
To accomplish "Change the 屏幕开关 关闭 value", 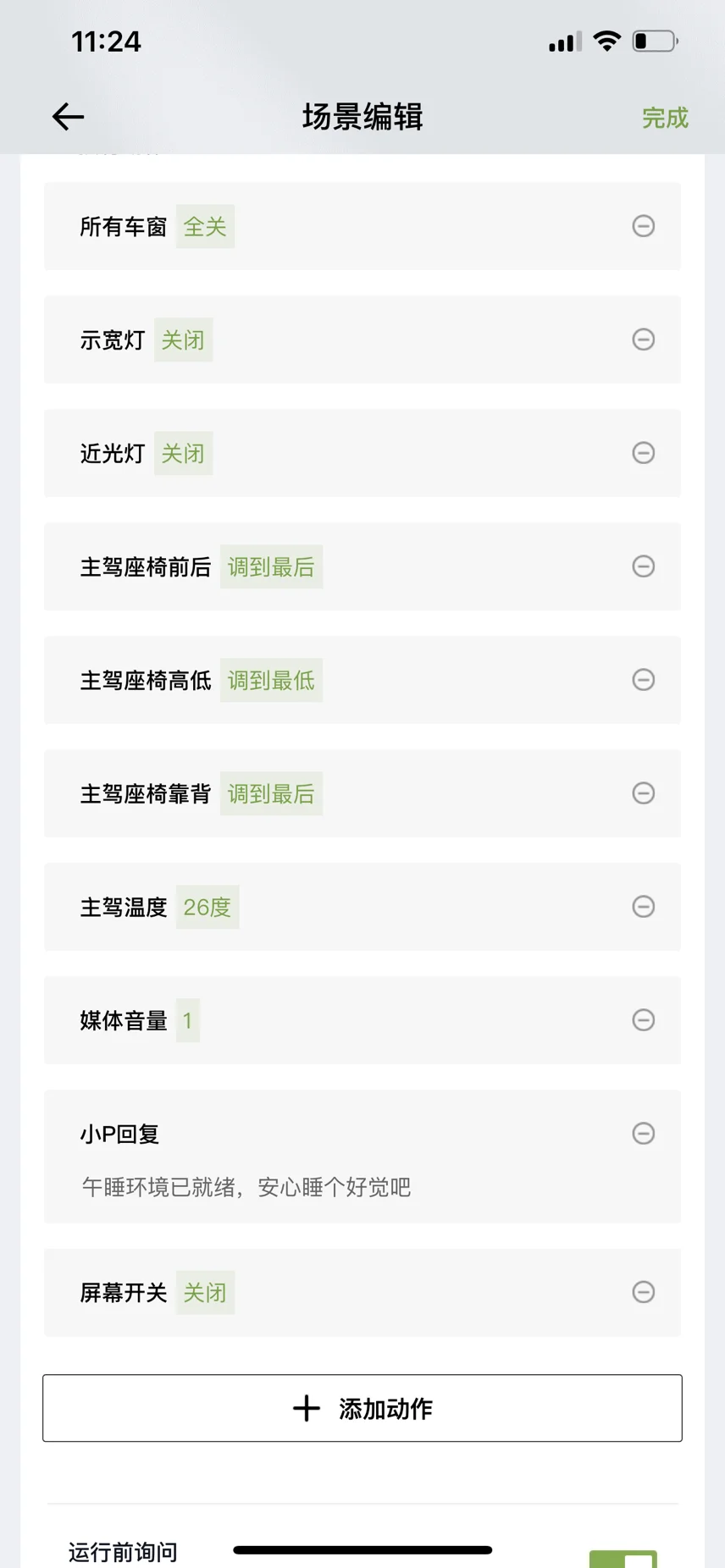I will [x=205, y=1293].
